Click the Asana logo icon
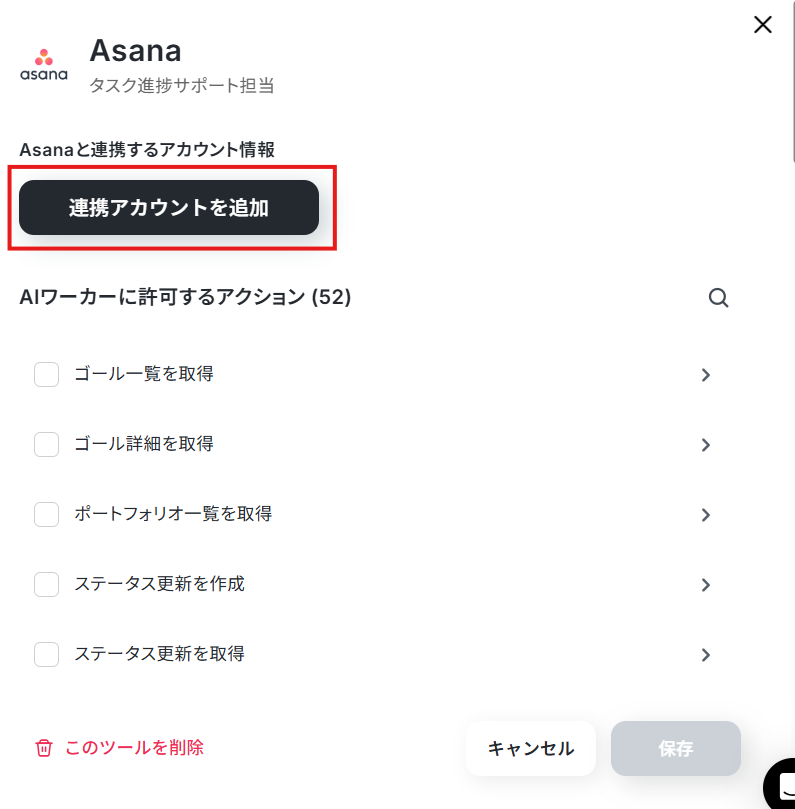This screenshot has height=809, width=795. [x=44, y=65]
